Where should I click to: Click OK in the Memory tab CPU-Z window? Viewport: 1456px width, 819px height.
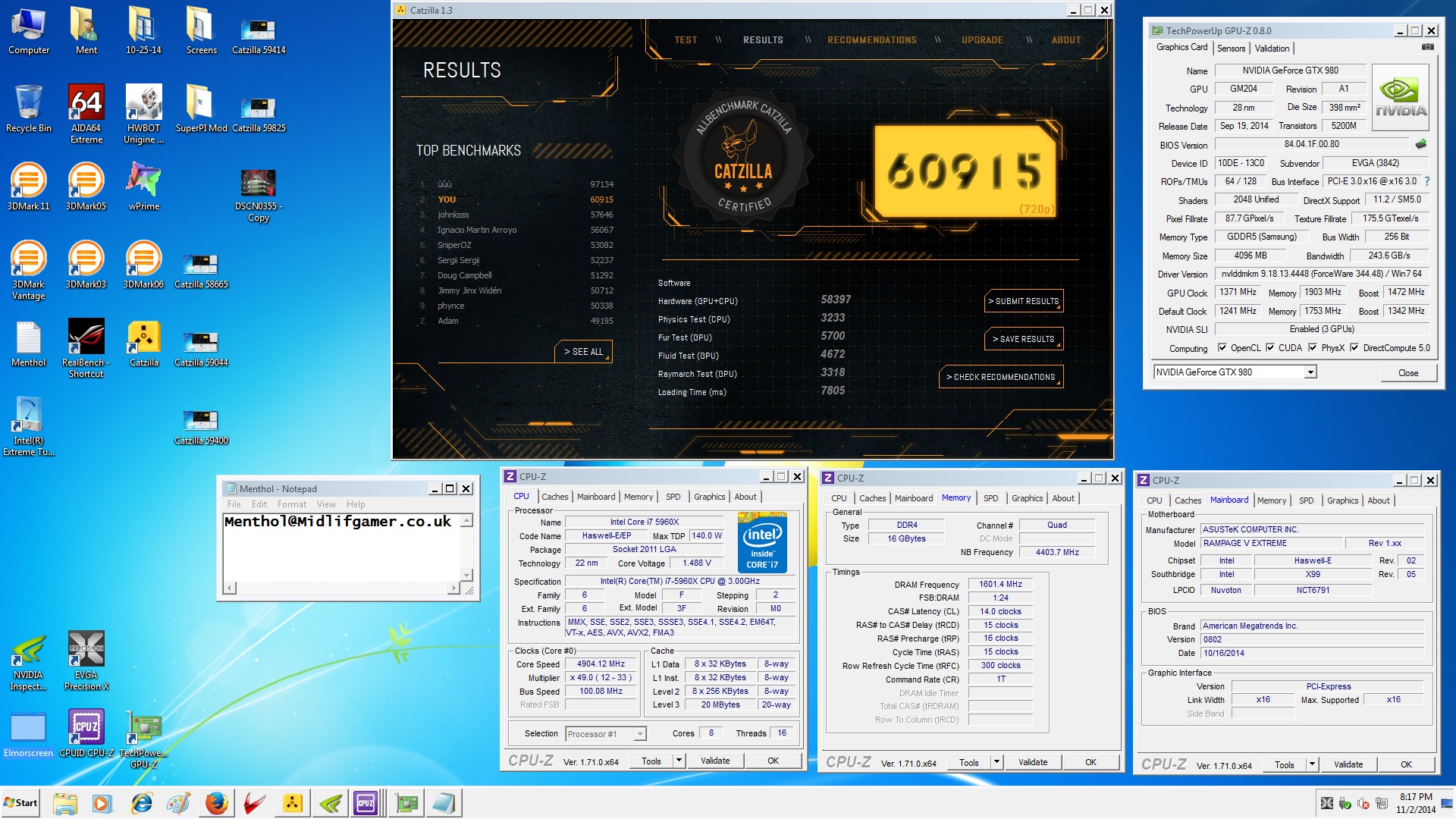(1090, 762)
